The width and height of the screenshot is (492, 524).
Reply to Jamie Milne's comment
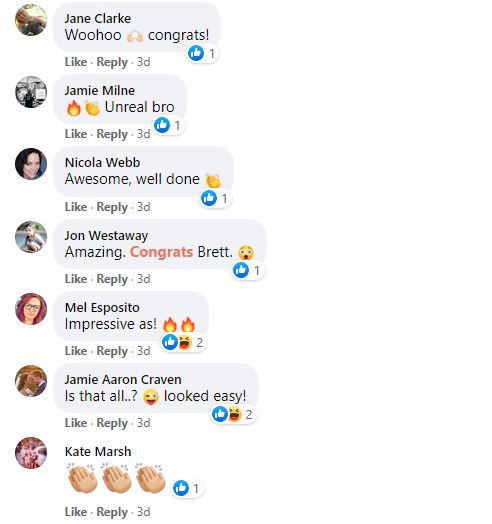tap(112, 134)
